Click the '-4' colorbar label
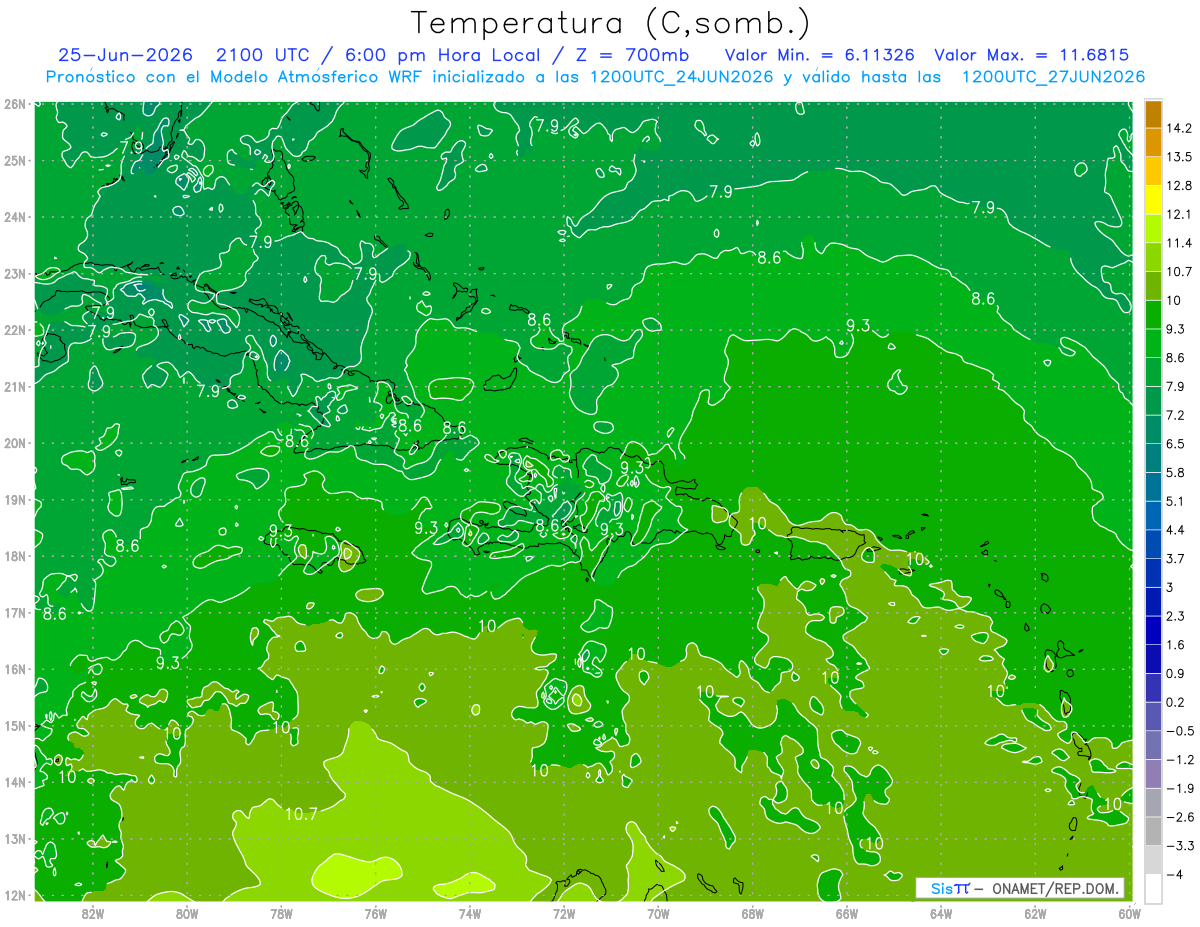The image size is (1200, 927). click(1173, 874)
